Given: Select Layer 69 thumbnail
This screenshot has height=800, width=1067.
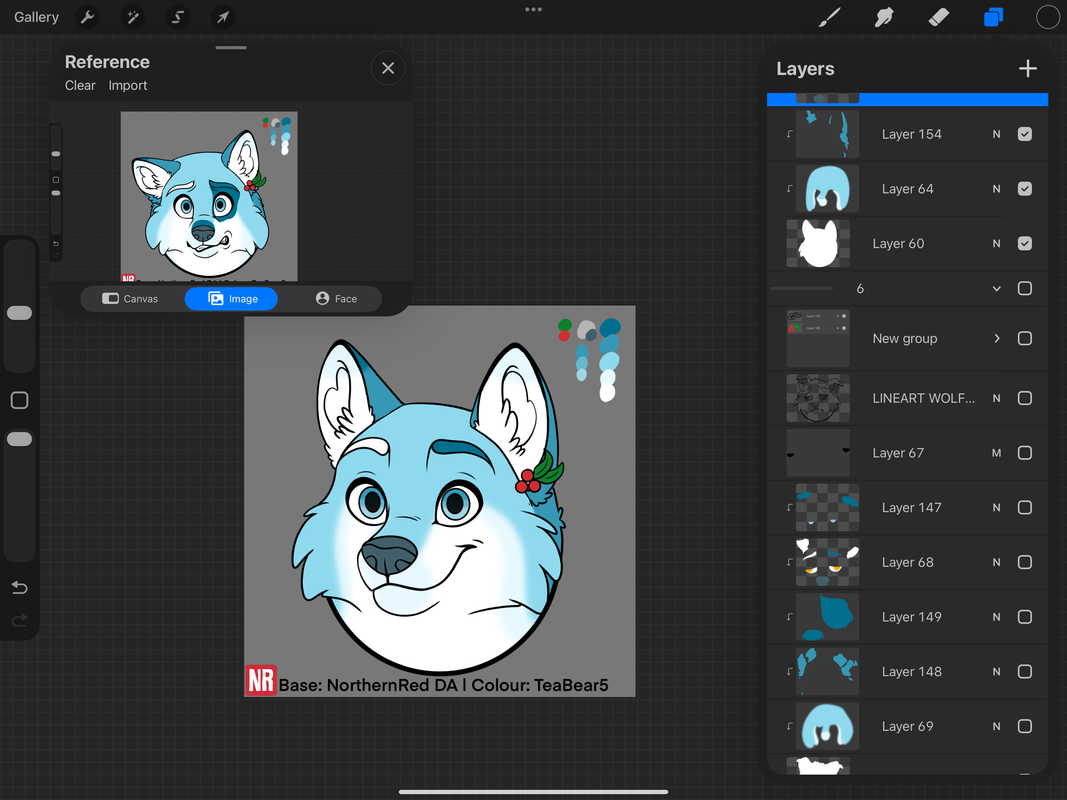Looking at the screenshot, I should (827, 726).
